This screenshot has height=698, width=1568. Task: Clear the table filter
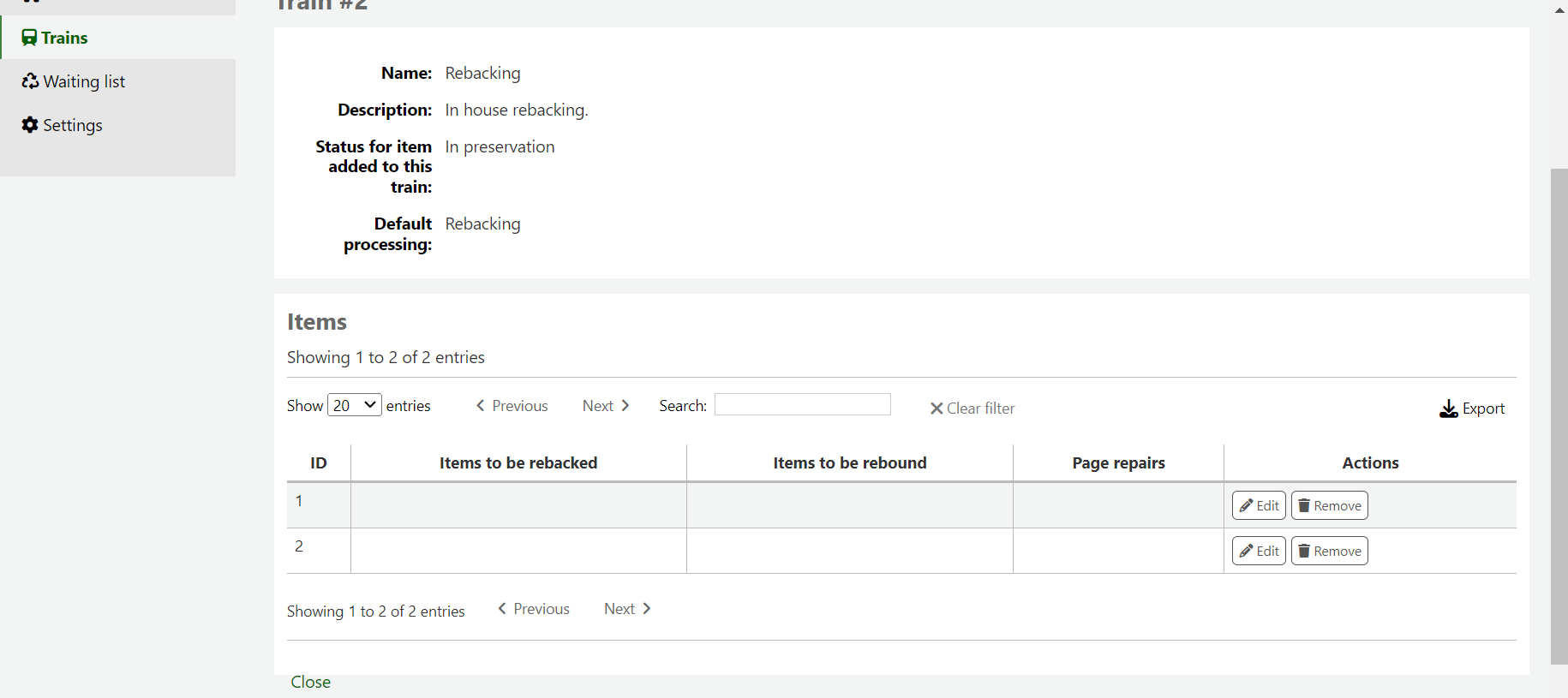[x=973, y=409]
